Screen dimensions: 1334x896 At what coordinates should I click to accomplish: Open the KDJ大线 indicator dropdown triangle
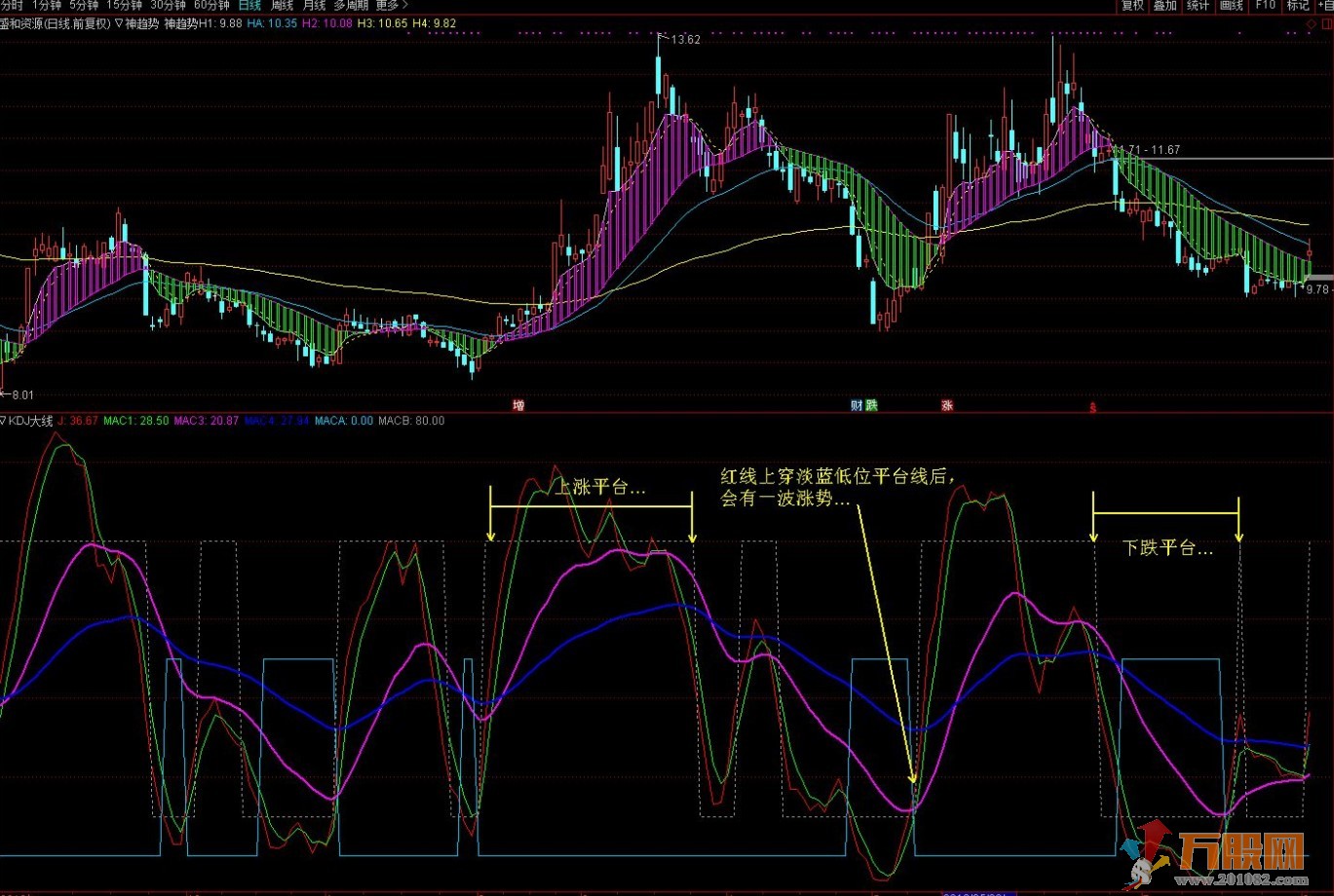[4, 421]
